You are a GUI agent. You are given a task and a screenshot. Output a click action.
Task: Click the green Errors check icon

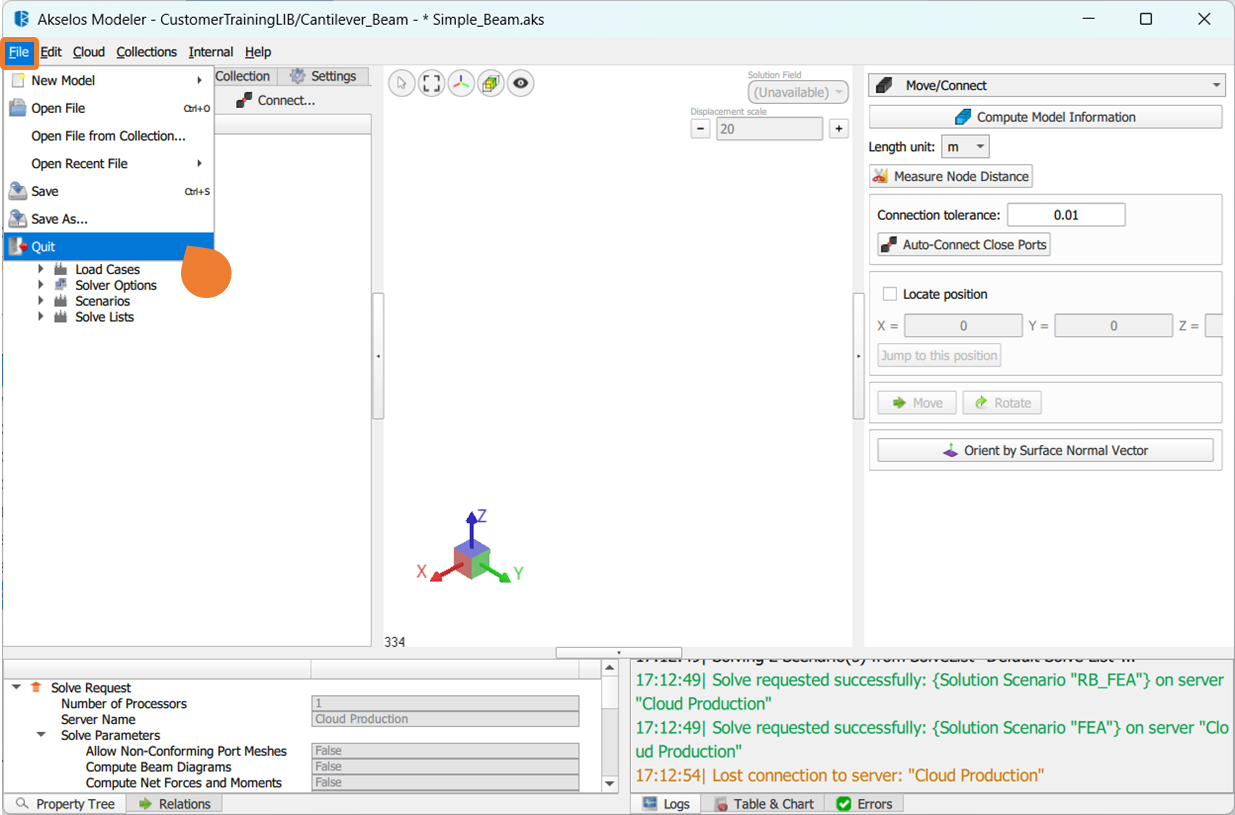(844, 804)
